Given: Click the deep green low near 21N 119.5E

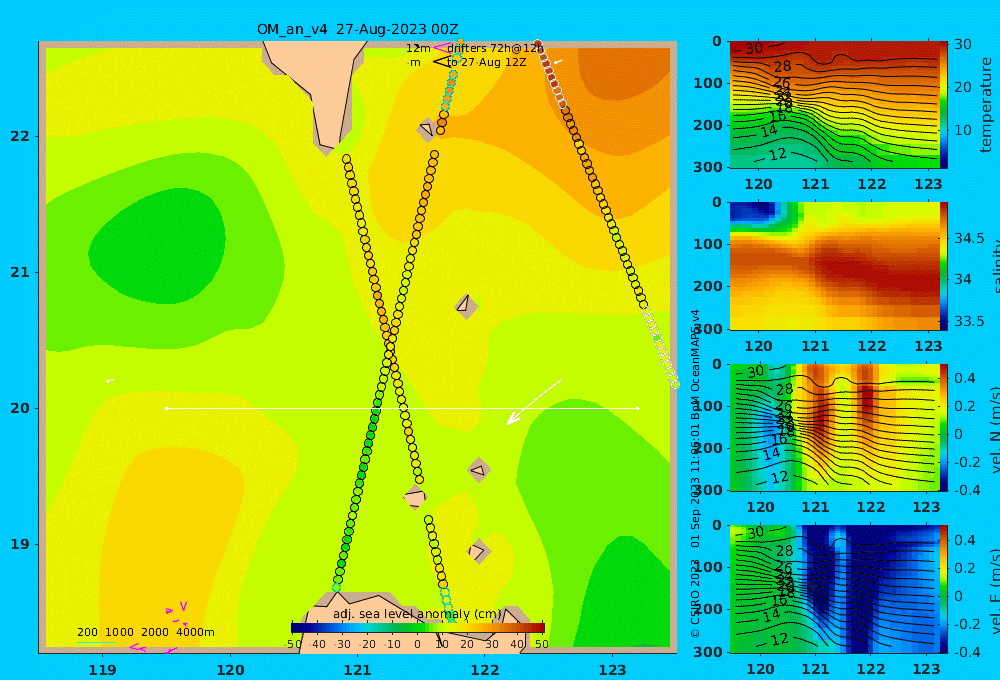Looking at the screenshot, I should coord(156,245).
